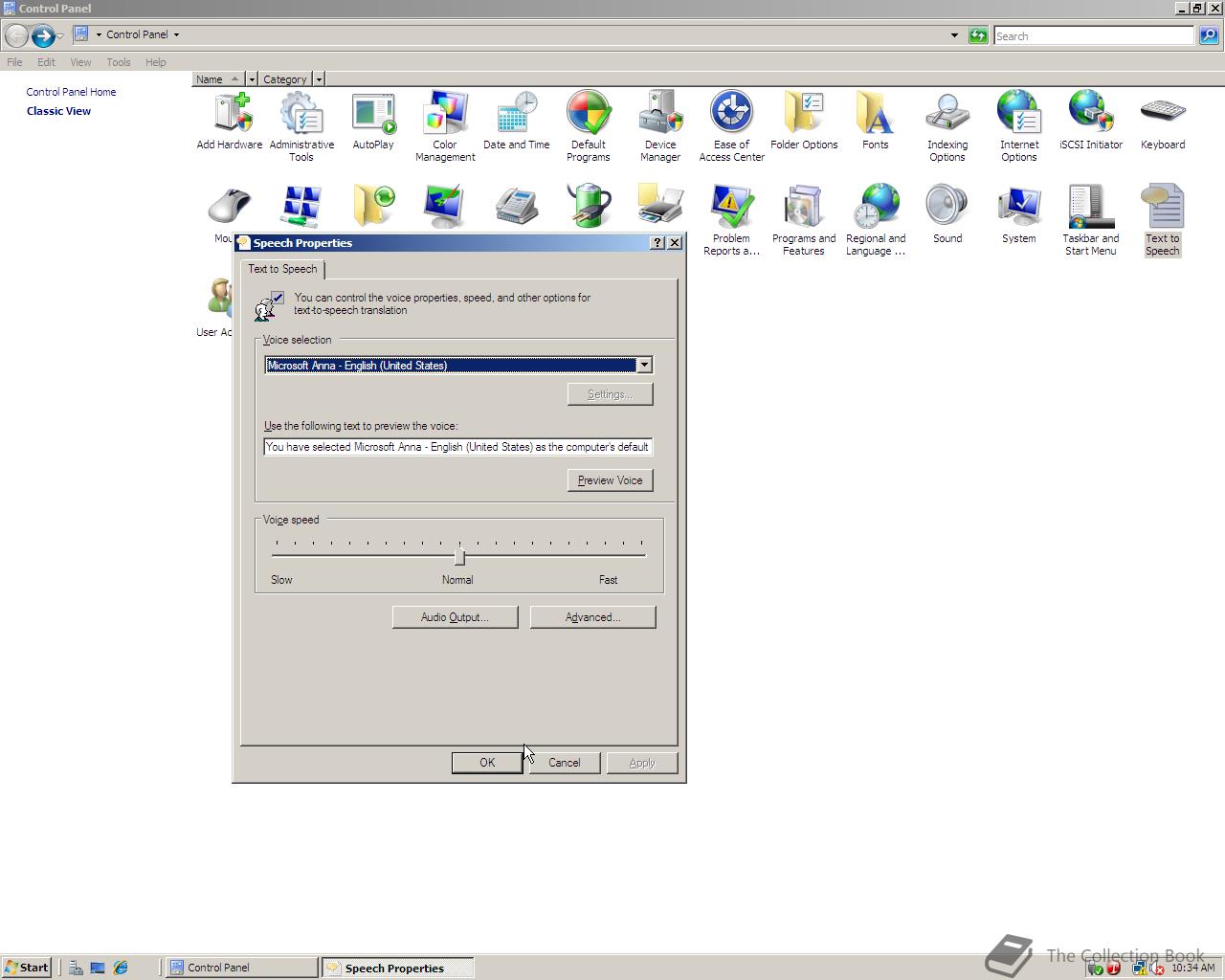
Task: Open the Category column dropdown arrow
Action: click(x=319, y=78)
